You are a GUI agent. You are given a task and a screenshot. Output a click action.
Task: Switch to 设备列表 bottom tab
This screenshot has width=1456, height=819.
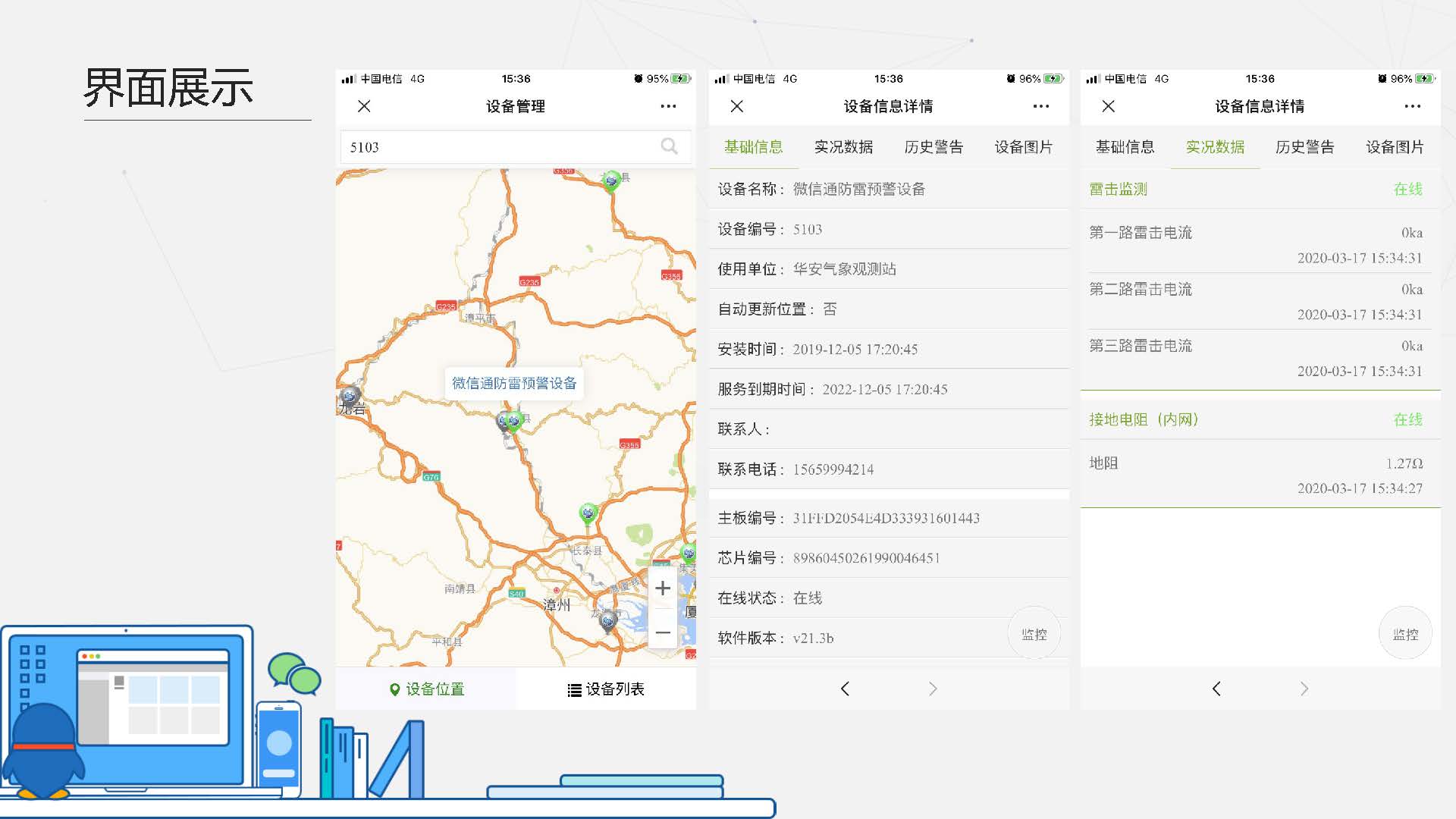coord(606,689)
